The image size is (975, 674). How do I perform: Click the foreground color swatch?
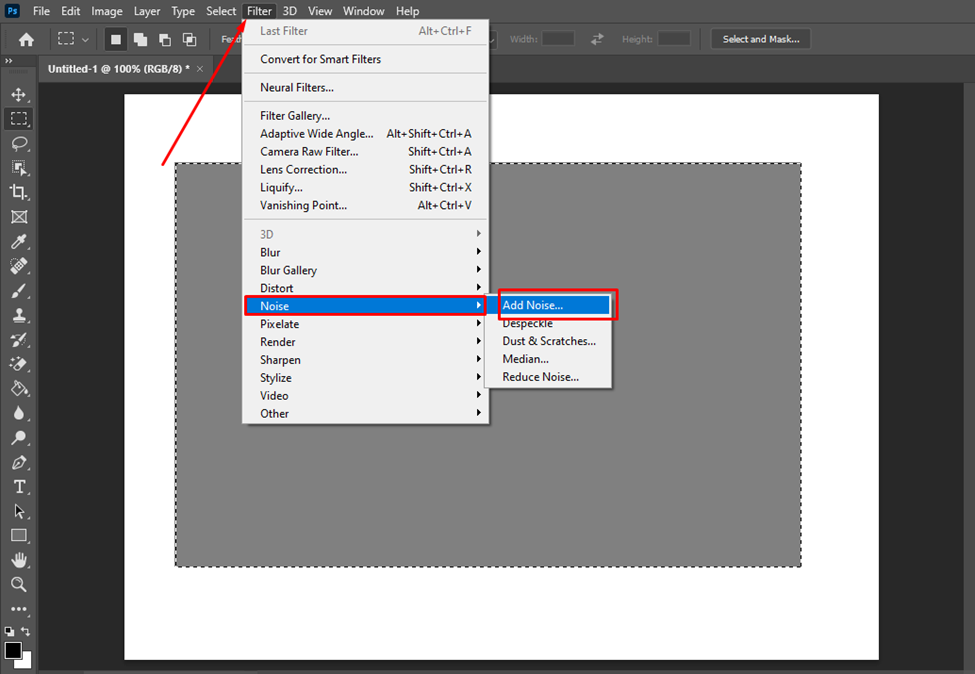click(12, 650)
